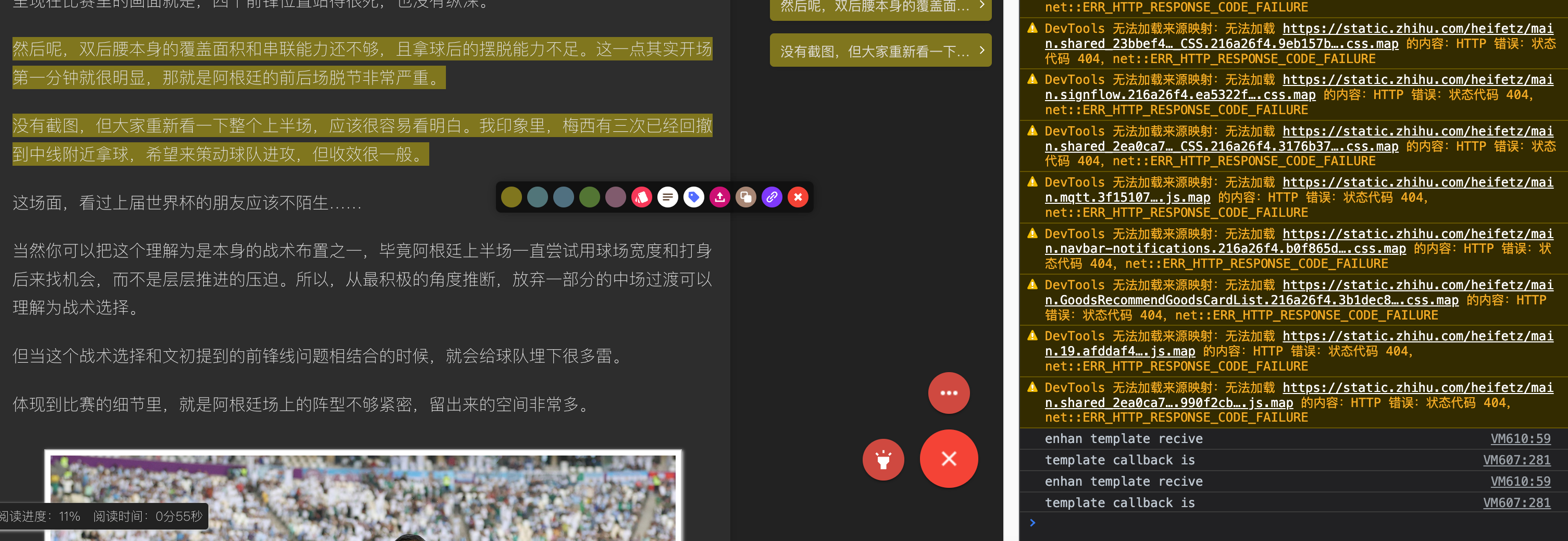Screen dimensions: 1568x541
Task: Click paragraph starting '但当这个战术选择'
Action: point(319,356)
